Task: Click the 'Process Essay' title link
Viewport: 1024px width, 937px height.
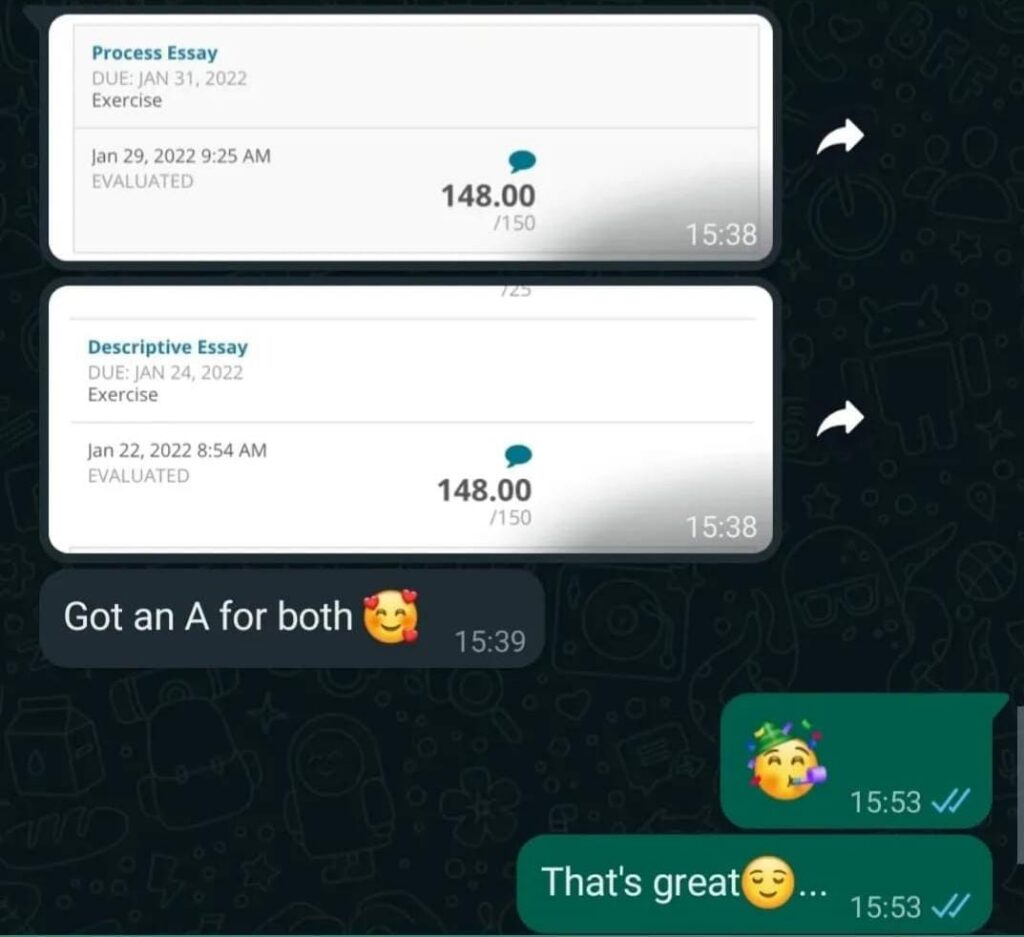Action: pyautogui.click(x=155, y=52)
